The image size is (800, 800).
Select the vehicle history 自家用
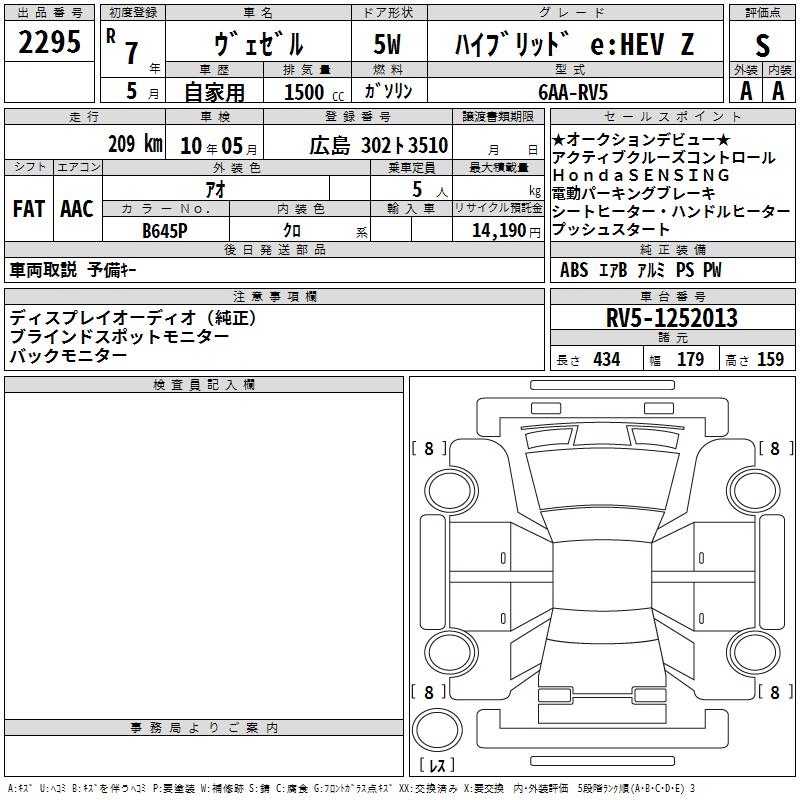point(214,92)
